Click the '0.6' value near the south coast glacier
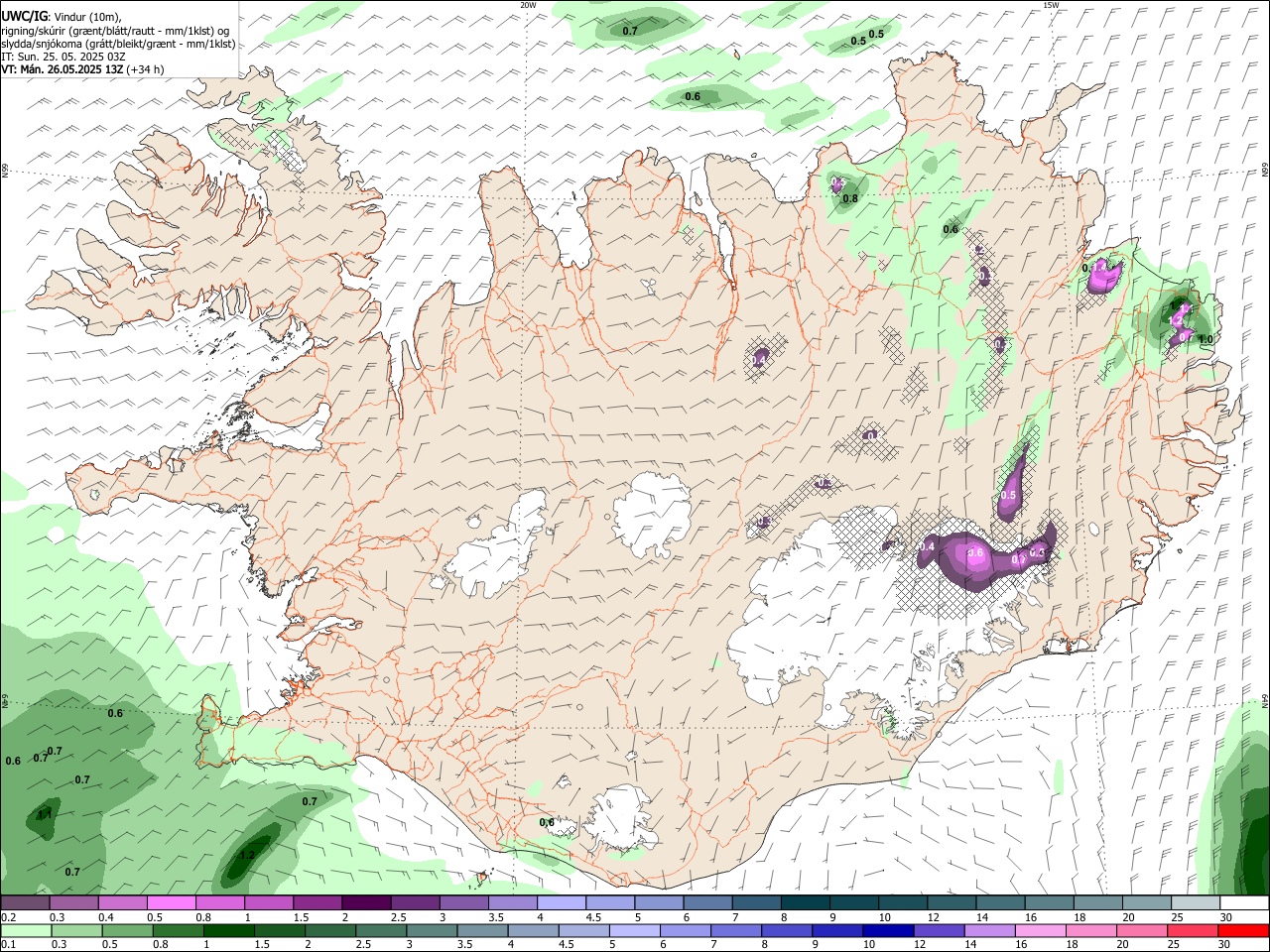This screenshot has height=952, width=1270. tap(547, 822)
